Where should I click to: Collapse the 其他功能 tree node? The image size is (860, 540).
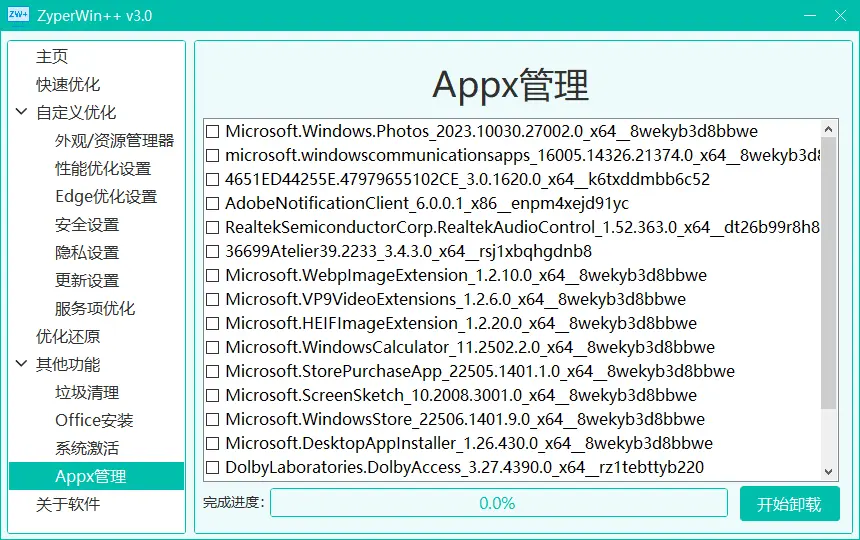(x=21, y=363)
